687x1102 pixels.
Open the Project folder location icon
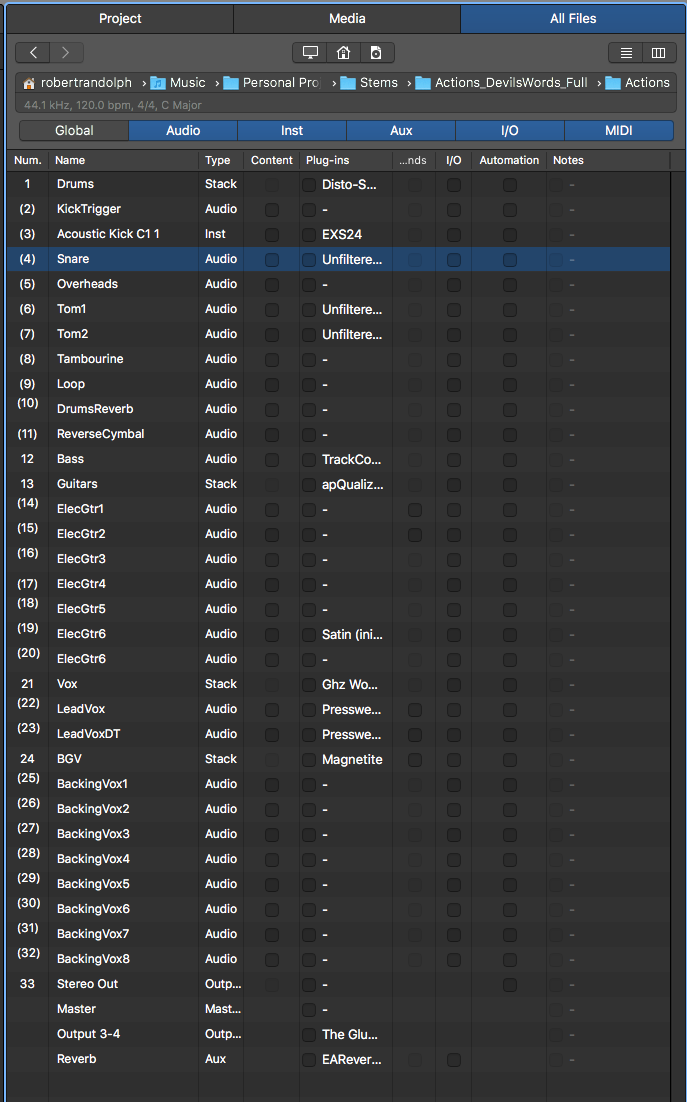pos(376,53)
